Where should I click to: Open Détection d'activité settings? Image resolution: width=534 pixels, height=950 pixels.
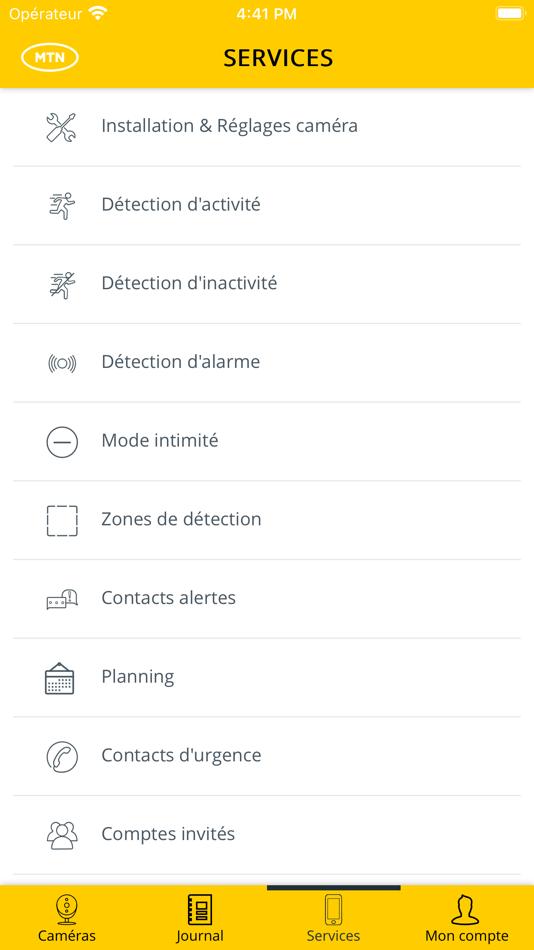click(267, 205)
